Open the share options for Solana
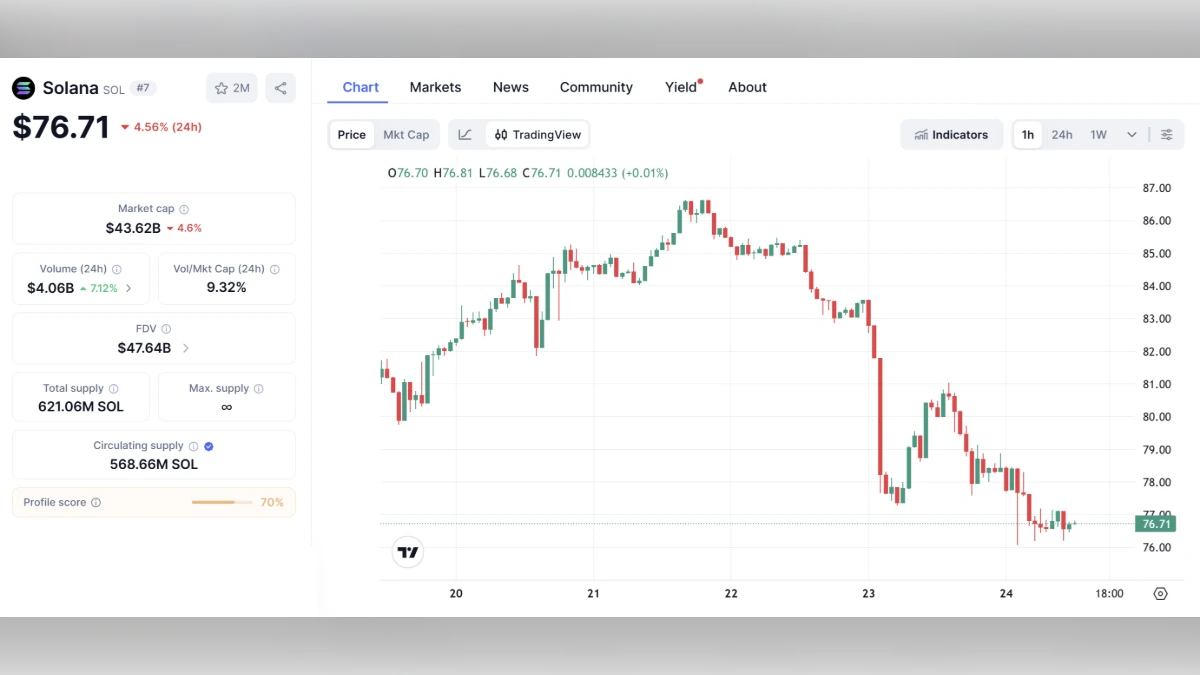This screenshot has height=675, width=1200. (x=280, y=88)
